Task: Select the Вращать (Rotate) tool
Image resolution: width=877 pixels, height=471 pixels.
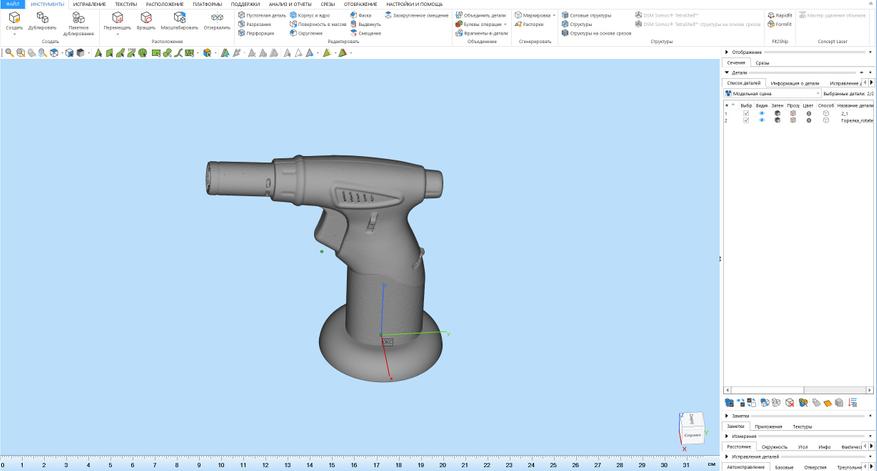Action: point(146,18)
